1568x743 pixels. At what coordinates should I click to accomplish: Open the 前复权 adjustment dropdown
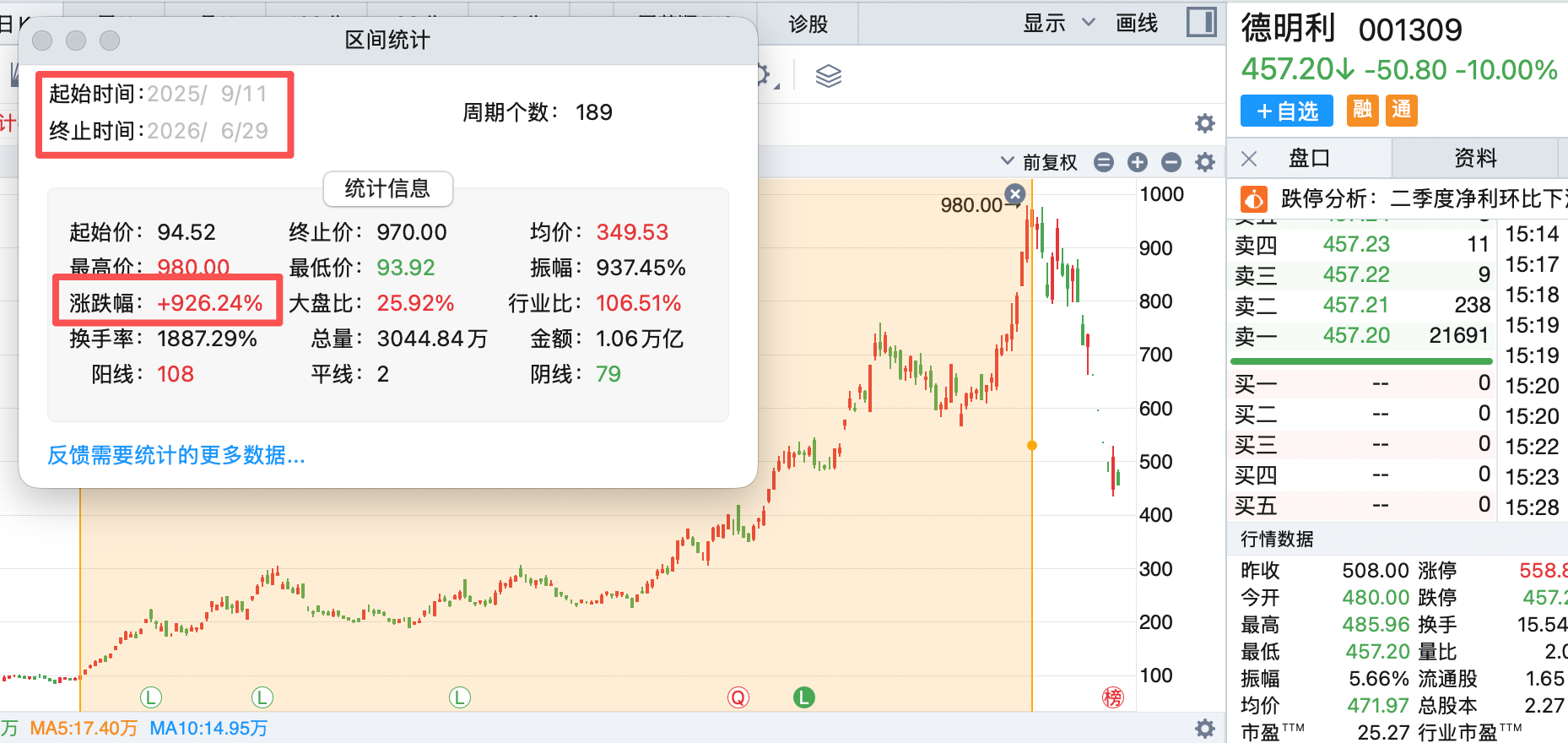click(1039, 162)
